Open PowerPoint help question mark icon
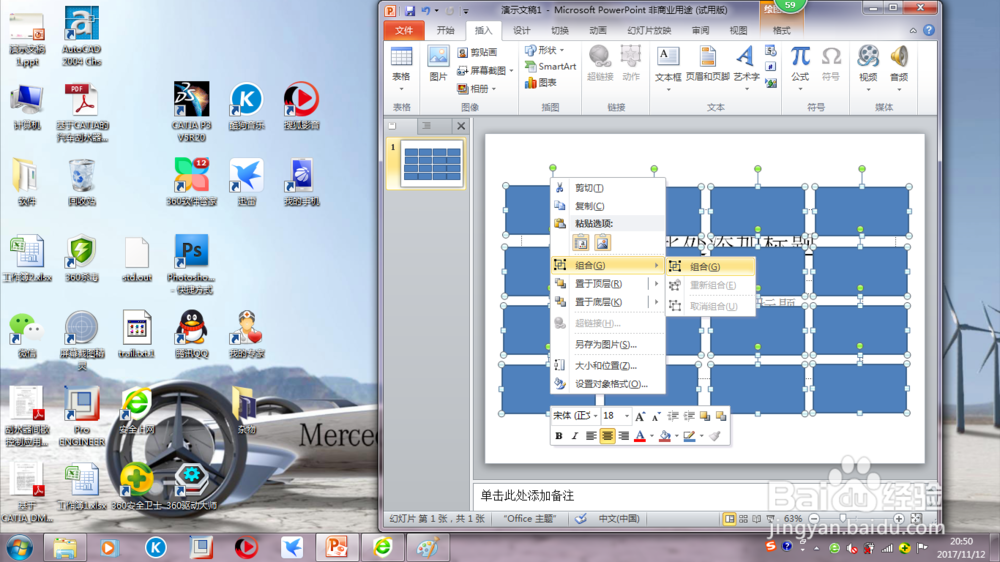The width and height of the screenshot is (1000, 562). pyautogui.click(x=929, y=31)
